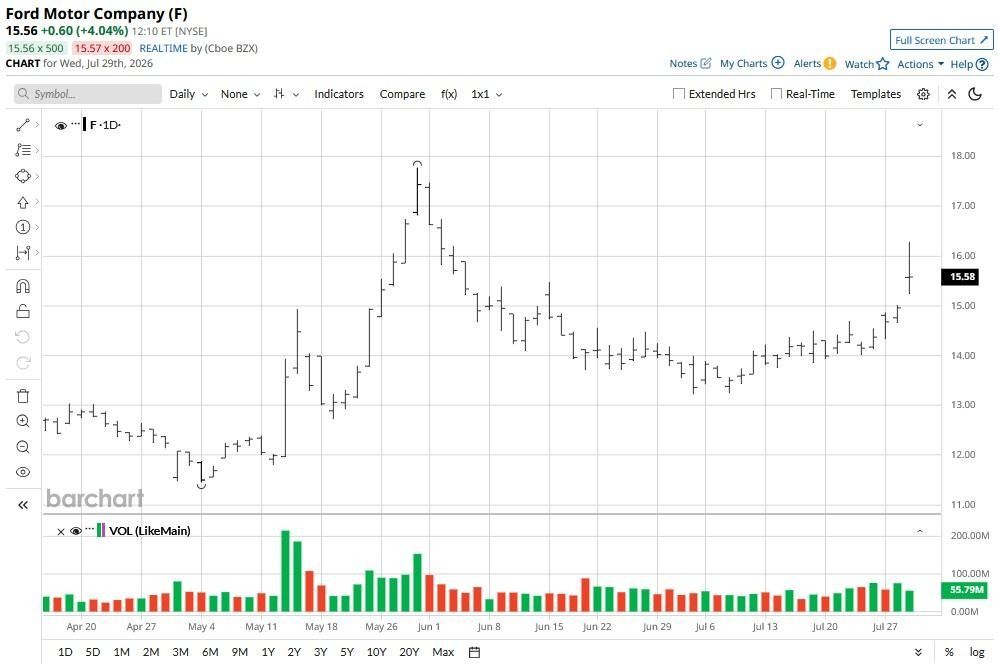
Task: Lock all drawings with padlock icon
Action: (x=23, y=311)
